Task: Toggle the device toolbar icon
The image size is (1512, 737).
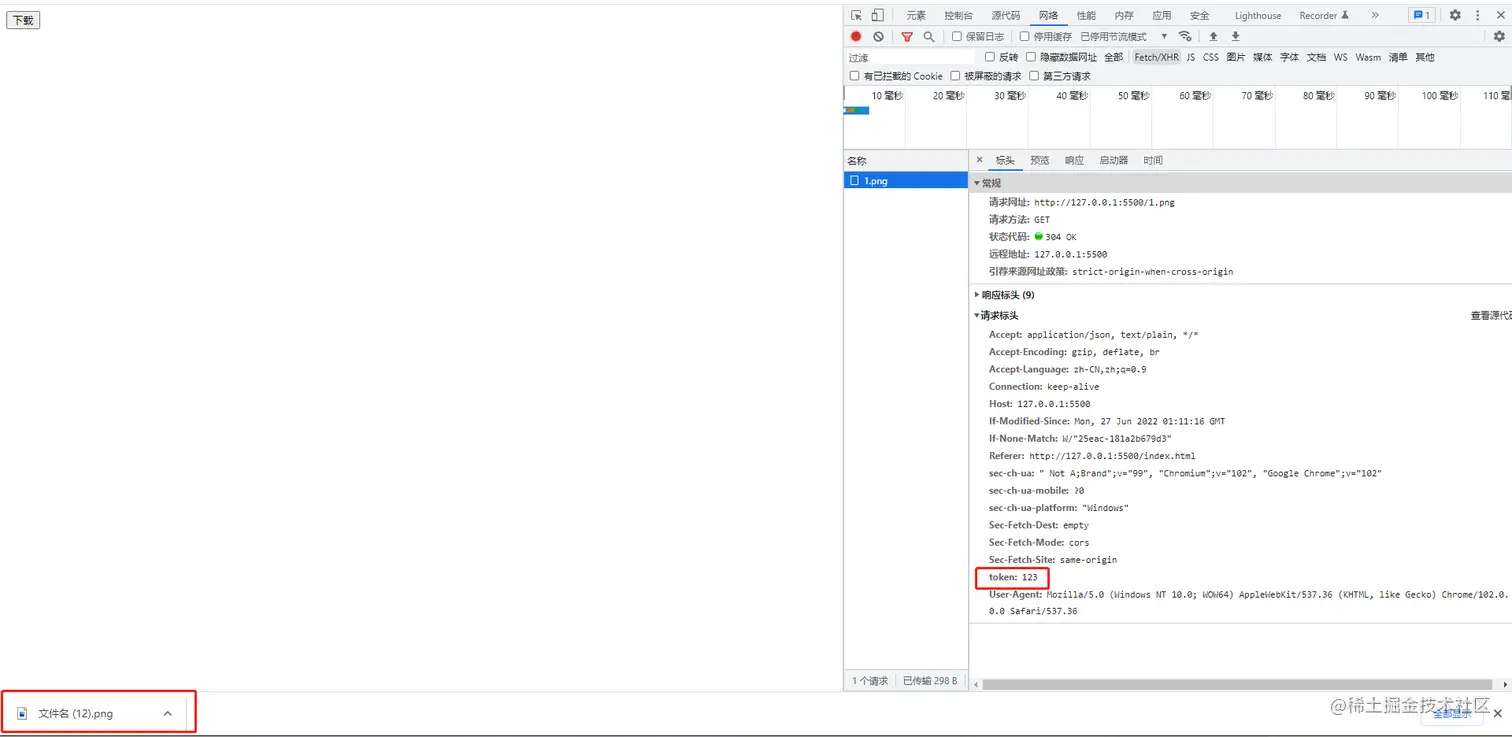Action: click(x=877, y=15)
